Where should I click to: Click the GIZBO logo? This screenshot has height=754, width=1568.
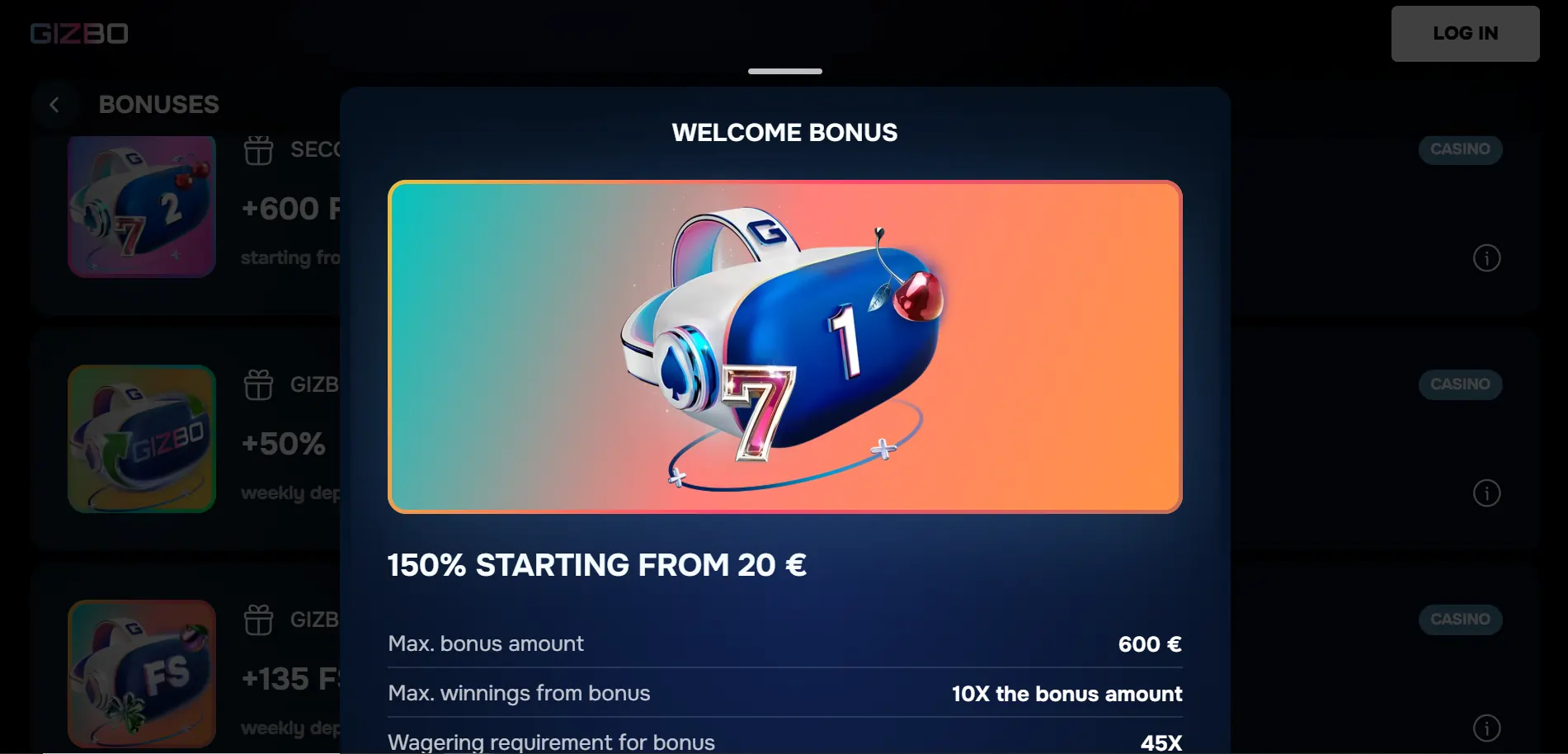click(x=79, y=33)
